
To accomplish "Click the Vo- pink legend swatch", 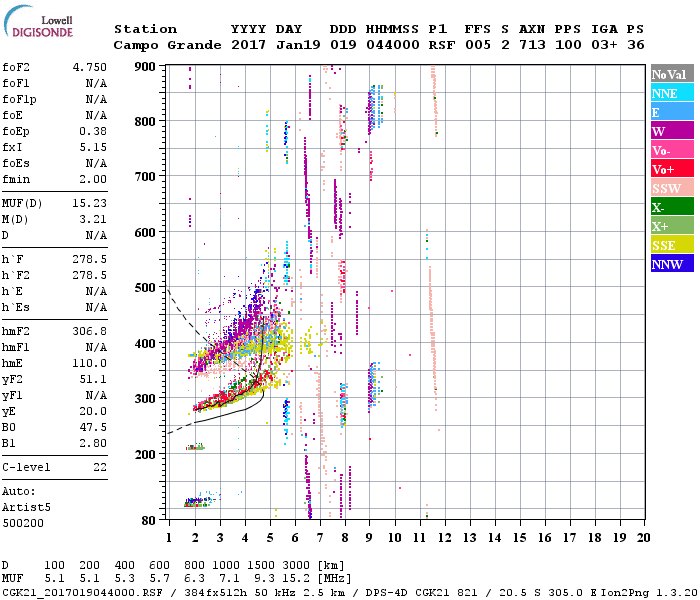I will tap(671, 150).
